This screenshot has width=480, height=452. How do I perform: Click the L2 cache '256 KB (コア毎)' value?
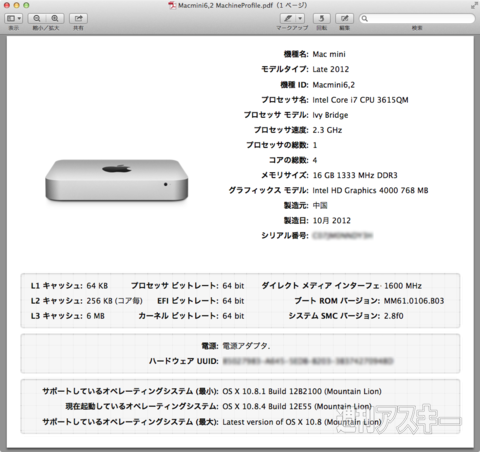[114, 301]
